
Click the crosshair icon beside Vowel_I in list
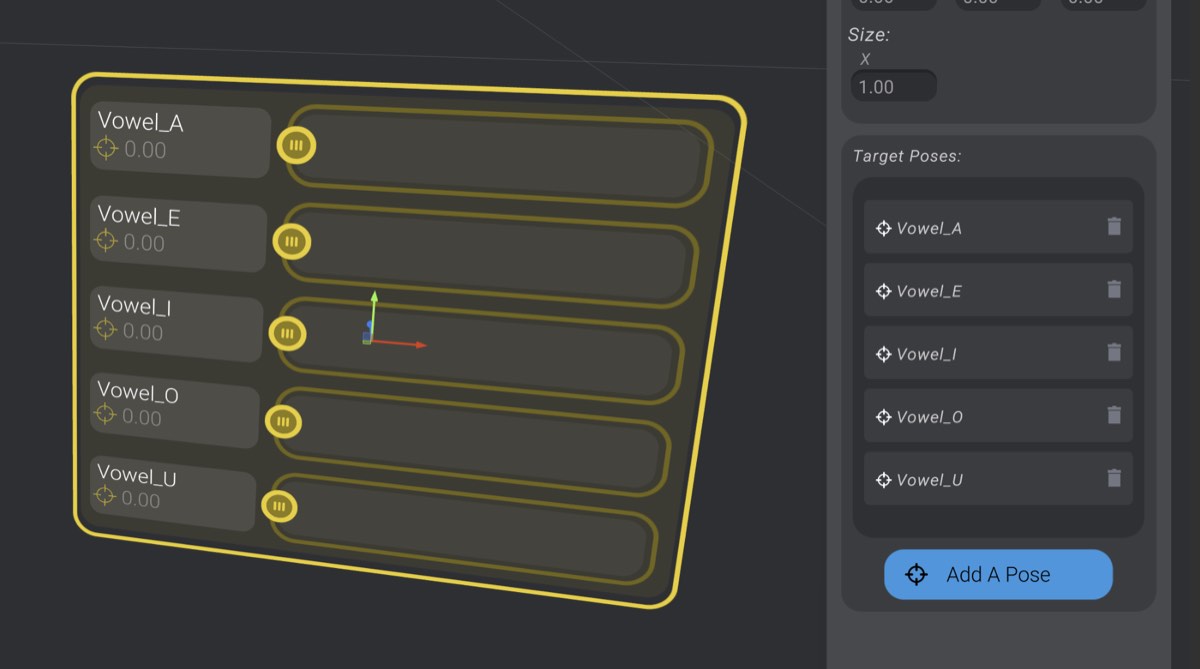(883, 354)
